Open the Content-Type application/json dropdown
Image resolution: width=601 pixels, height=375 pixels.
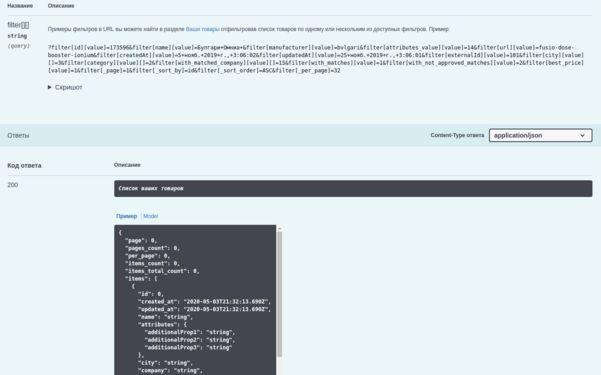540,135
